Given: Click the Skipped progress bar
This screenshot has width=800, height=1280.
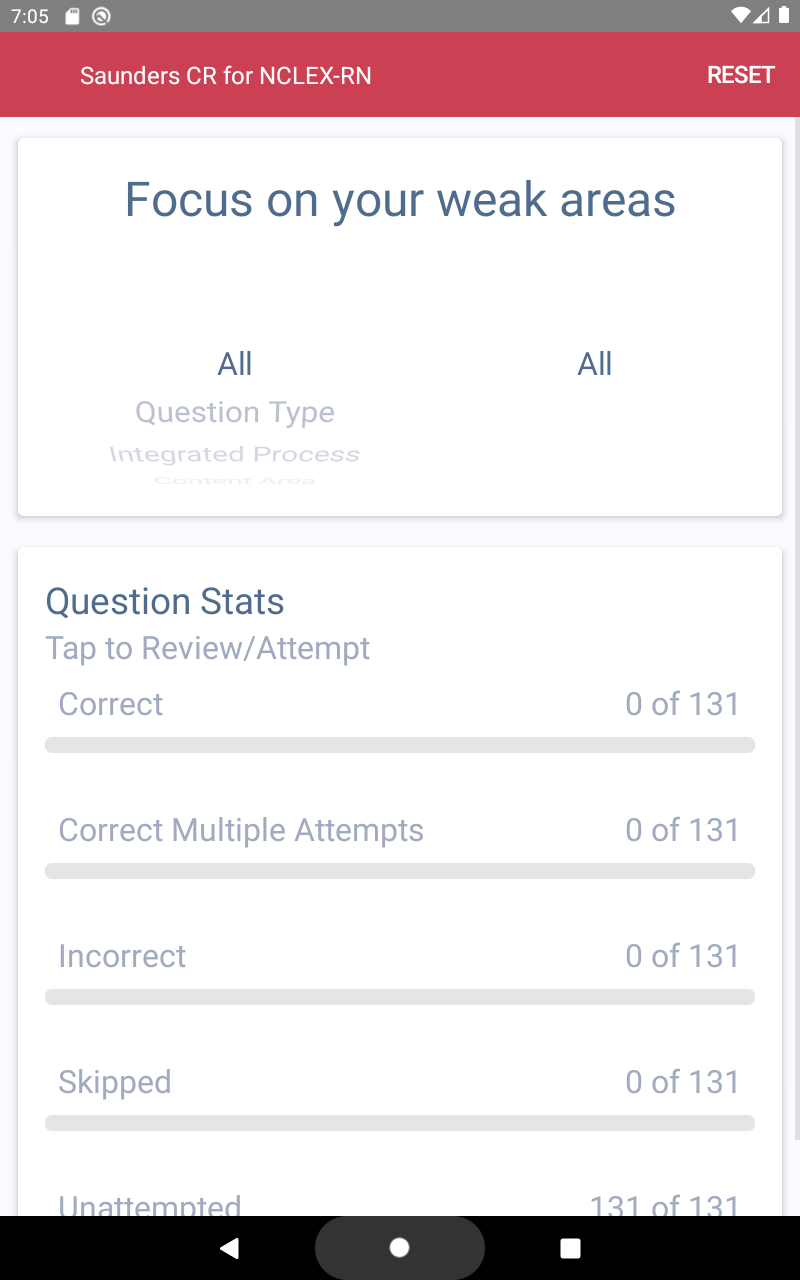Looking at the screenshot, I should (400, 1123).
